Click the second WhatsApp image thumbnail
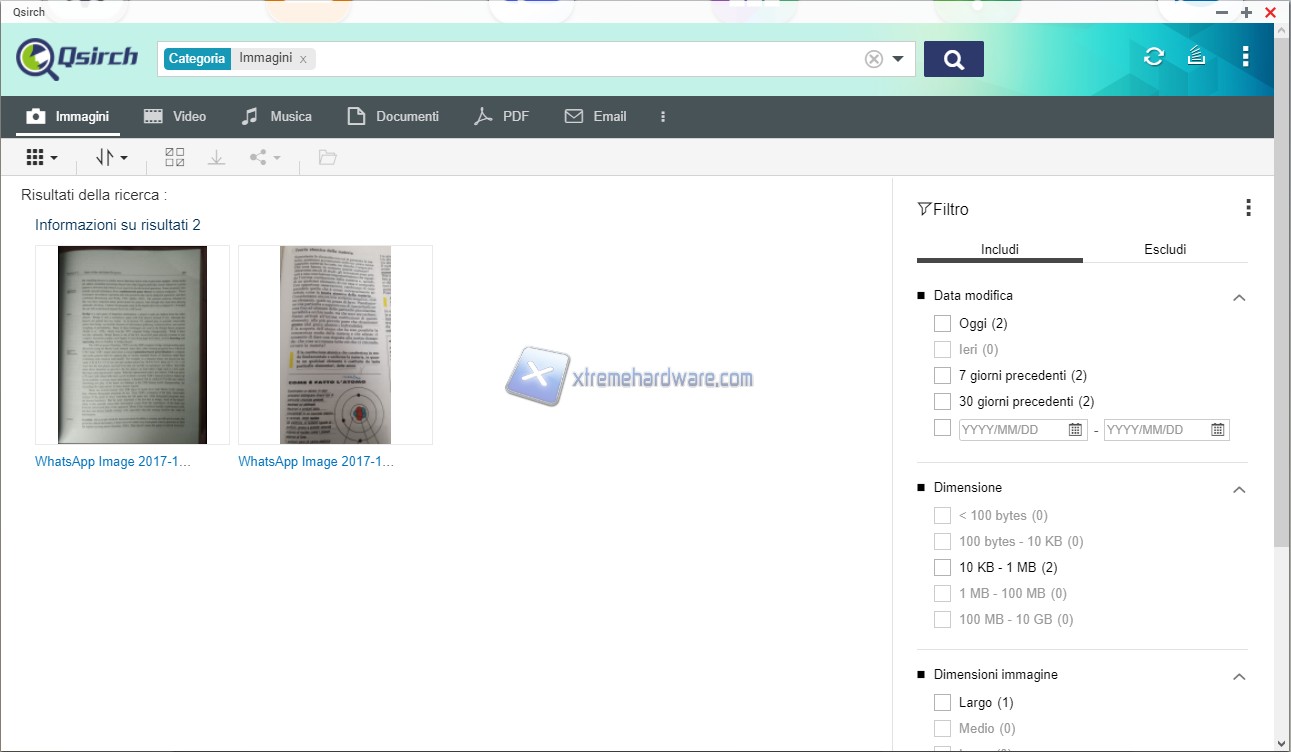 click(x=335, y=344)
